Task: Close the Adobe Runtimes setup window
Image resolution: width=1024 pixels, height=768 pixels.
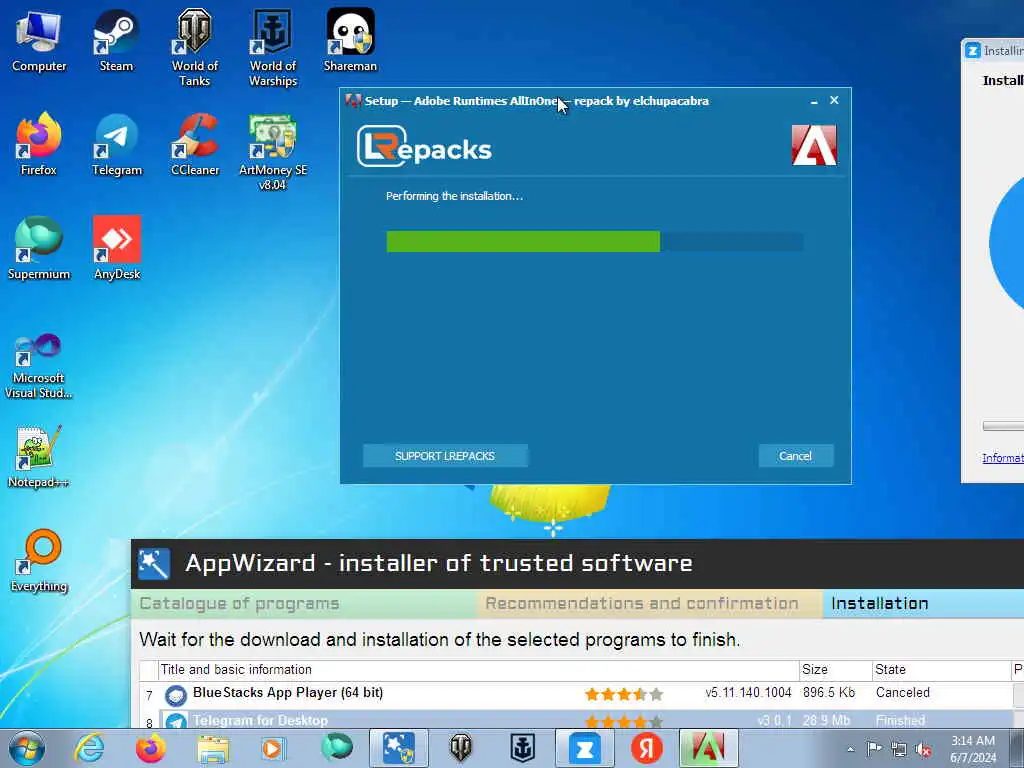Action: pos(834,100)
